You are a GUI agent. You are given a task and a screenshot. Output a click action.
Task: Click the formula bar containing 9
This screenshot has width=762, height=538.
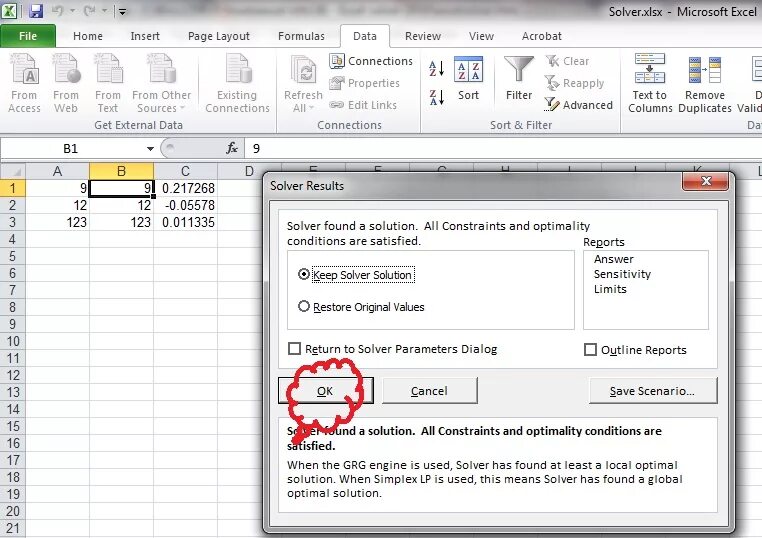click(x=503, y=149)
